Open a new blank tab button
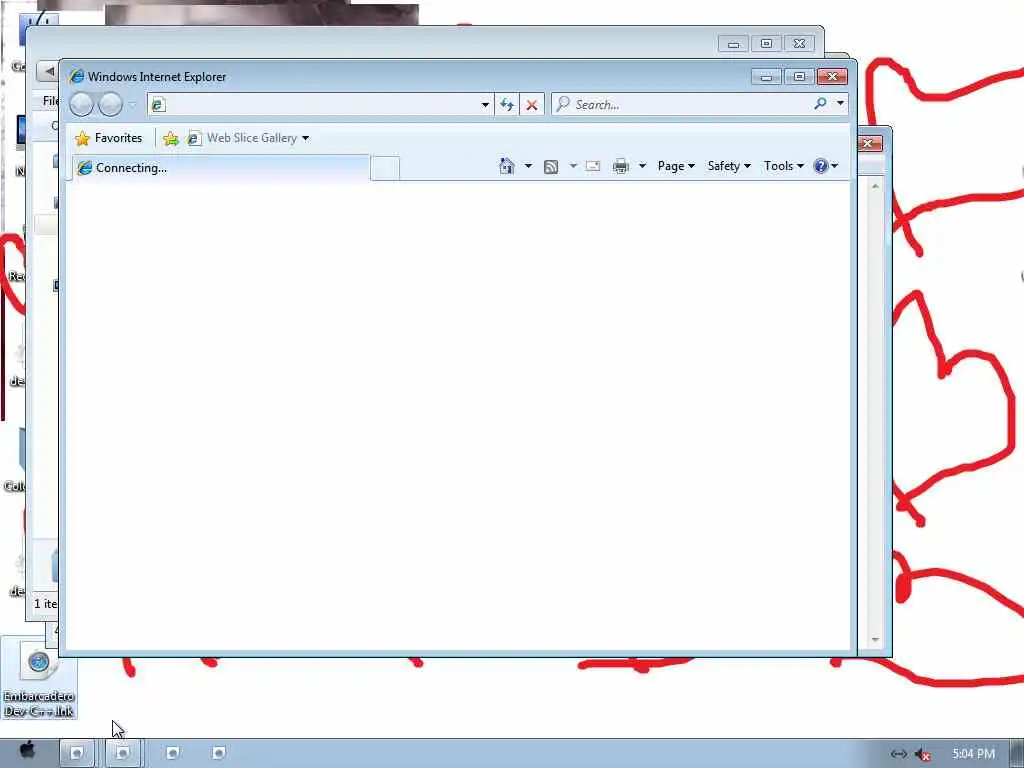1024x768 pixels. tap(385, 168)
